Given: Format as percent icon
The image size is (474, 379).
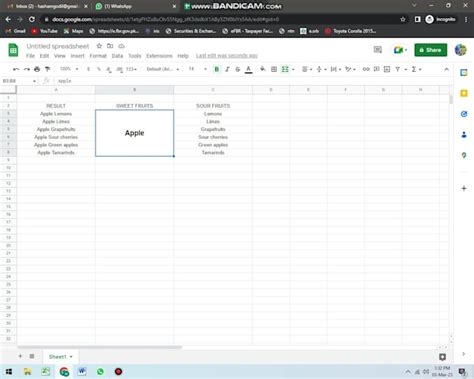Looking at the screenshot, I should click(x=99, y=69).
